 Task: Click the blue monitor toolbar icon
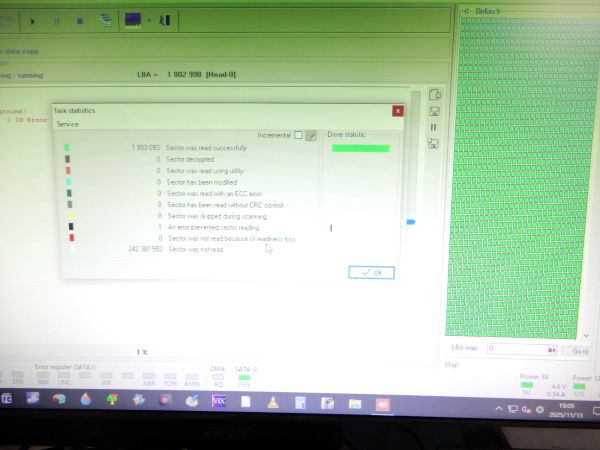(x=132, y=20)
